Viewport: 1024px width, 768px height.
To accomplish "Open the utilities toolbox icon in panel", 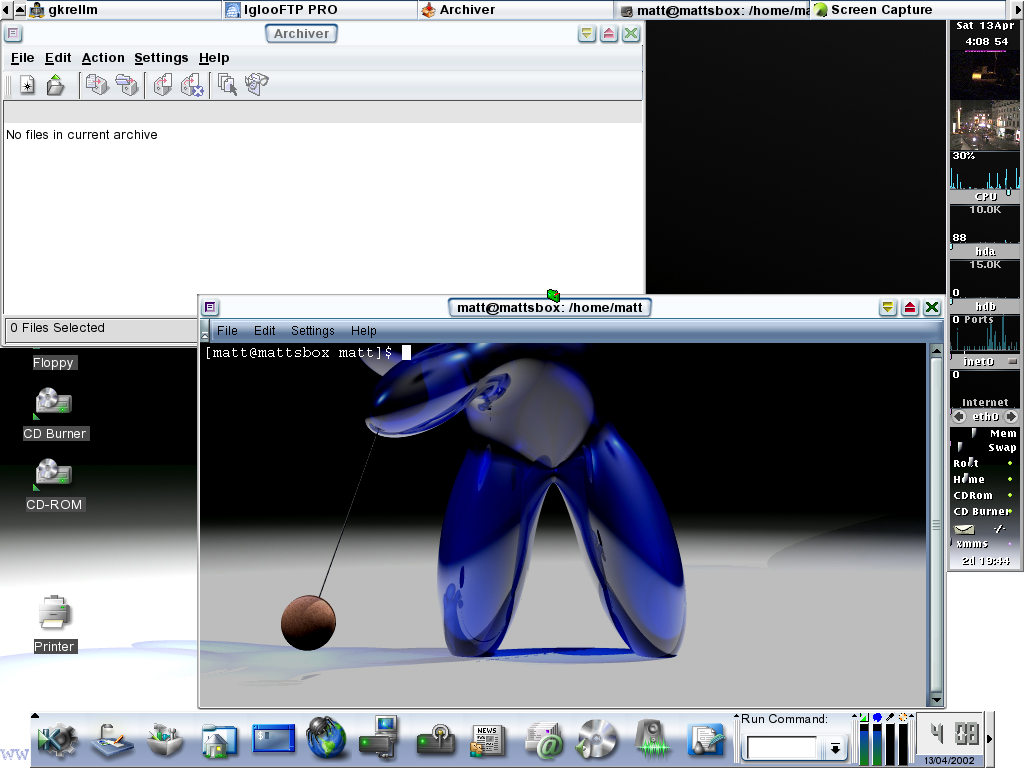I will coord(165,740).
